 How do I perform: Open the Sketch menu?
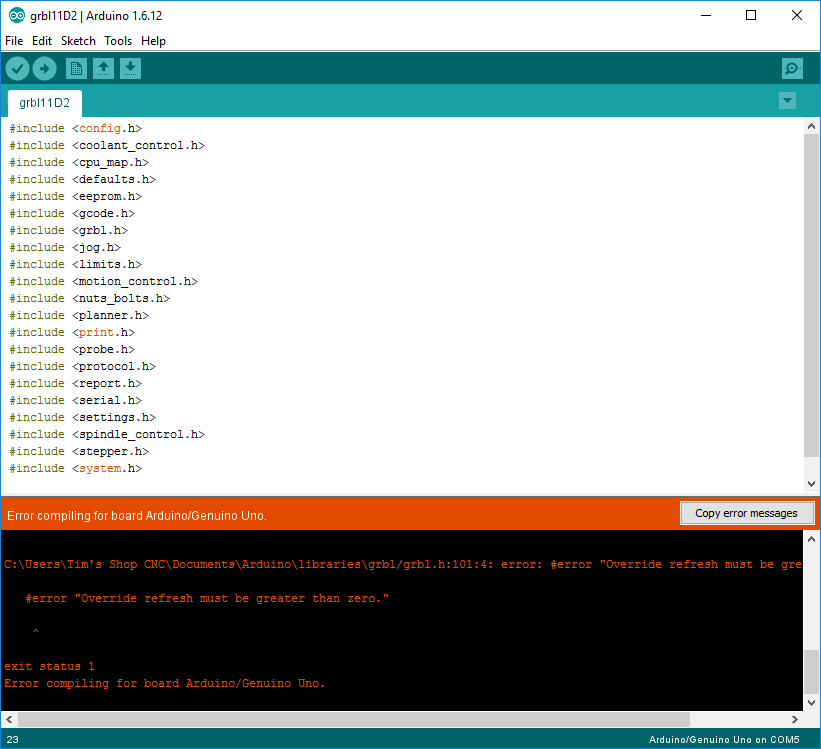[79, 41]
